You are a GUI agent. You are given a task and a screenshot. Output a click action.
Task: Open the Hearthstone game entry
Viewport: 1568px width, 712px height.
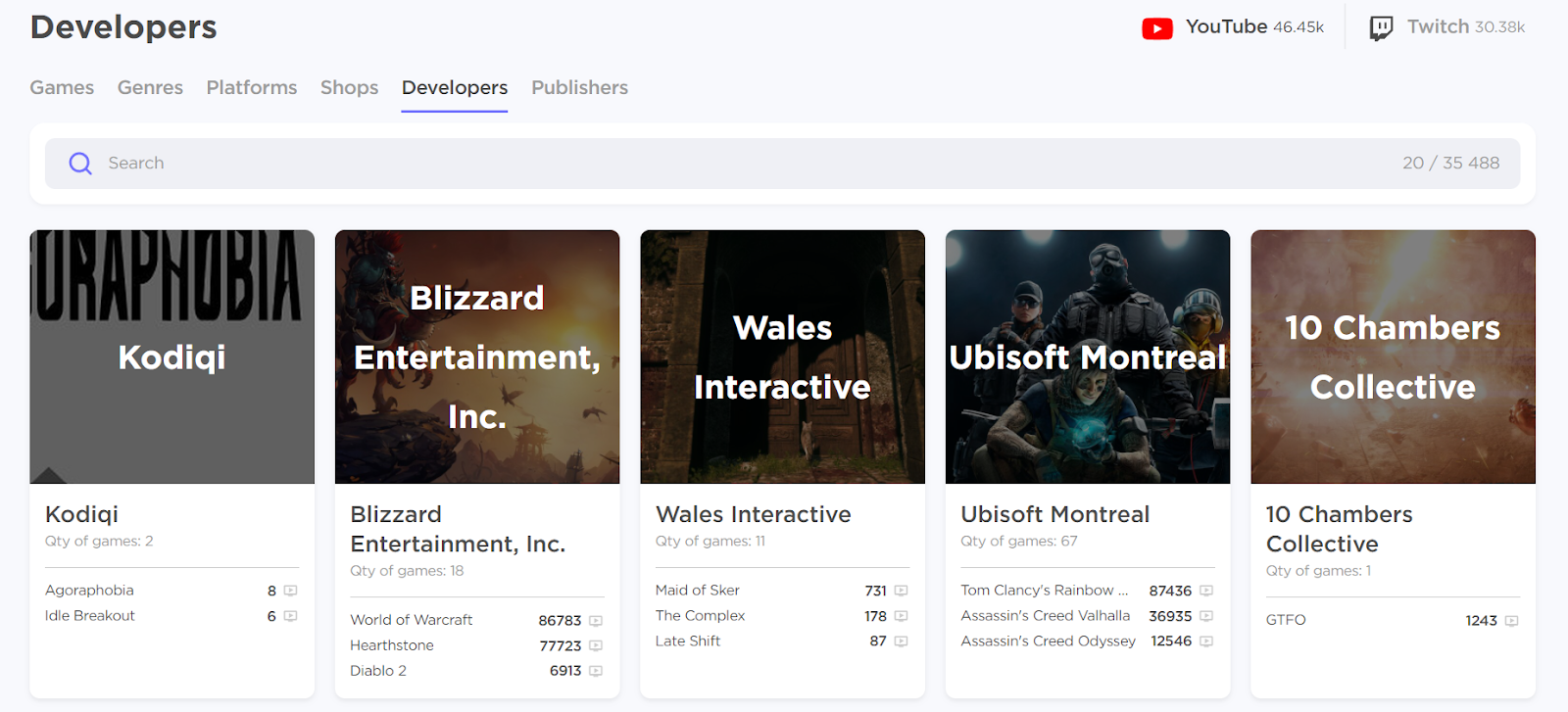point(391,645)
